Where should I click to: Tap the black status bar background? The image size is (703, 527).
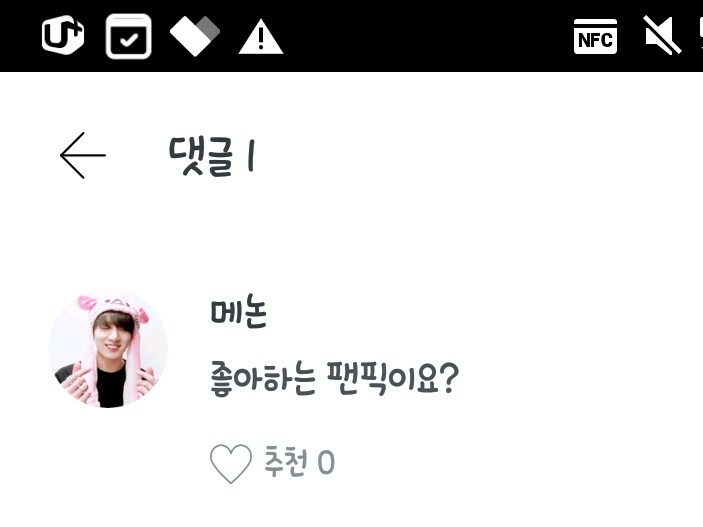click(x=426, y=36)
